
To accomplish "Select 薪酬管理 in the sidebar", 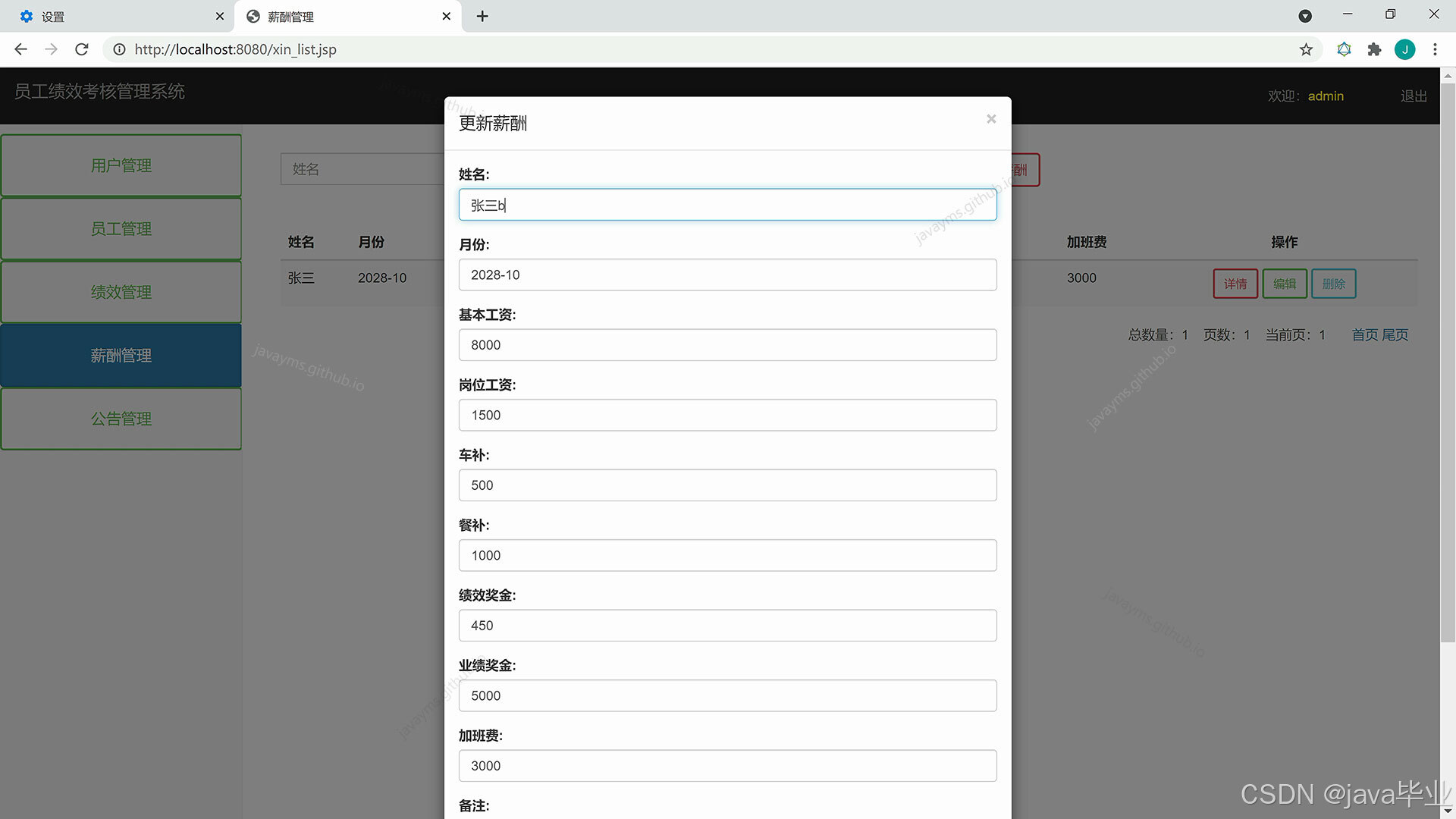I will (x=121, y=355).
